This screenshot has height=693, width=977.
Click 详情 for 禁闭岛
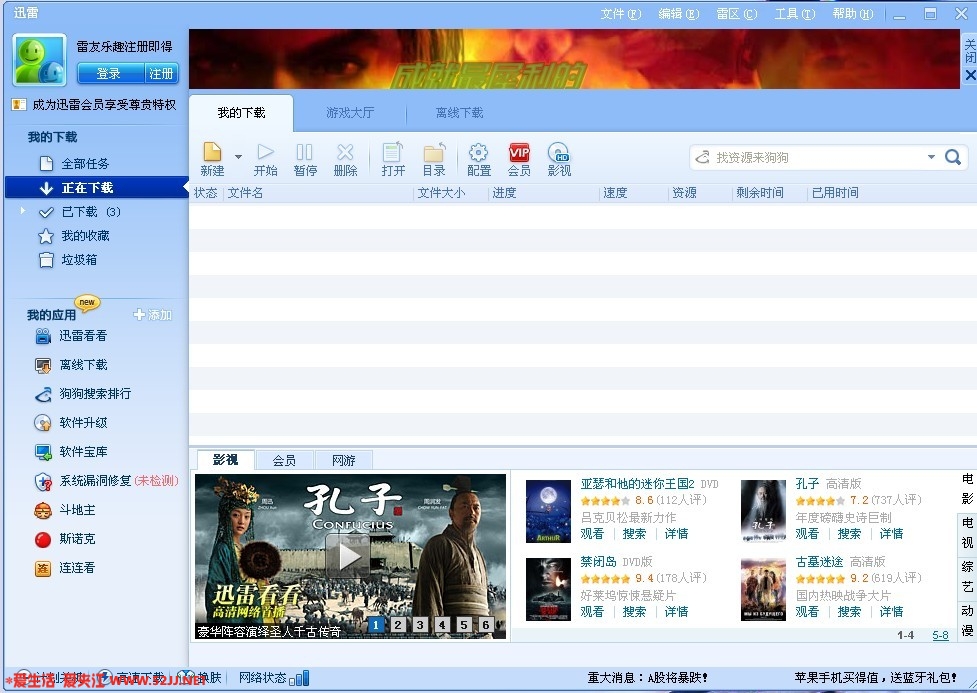point(676,612)
